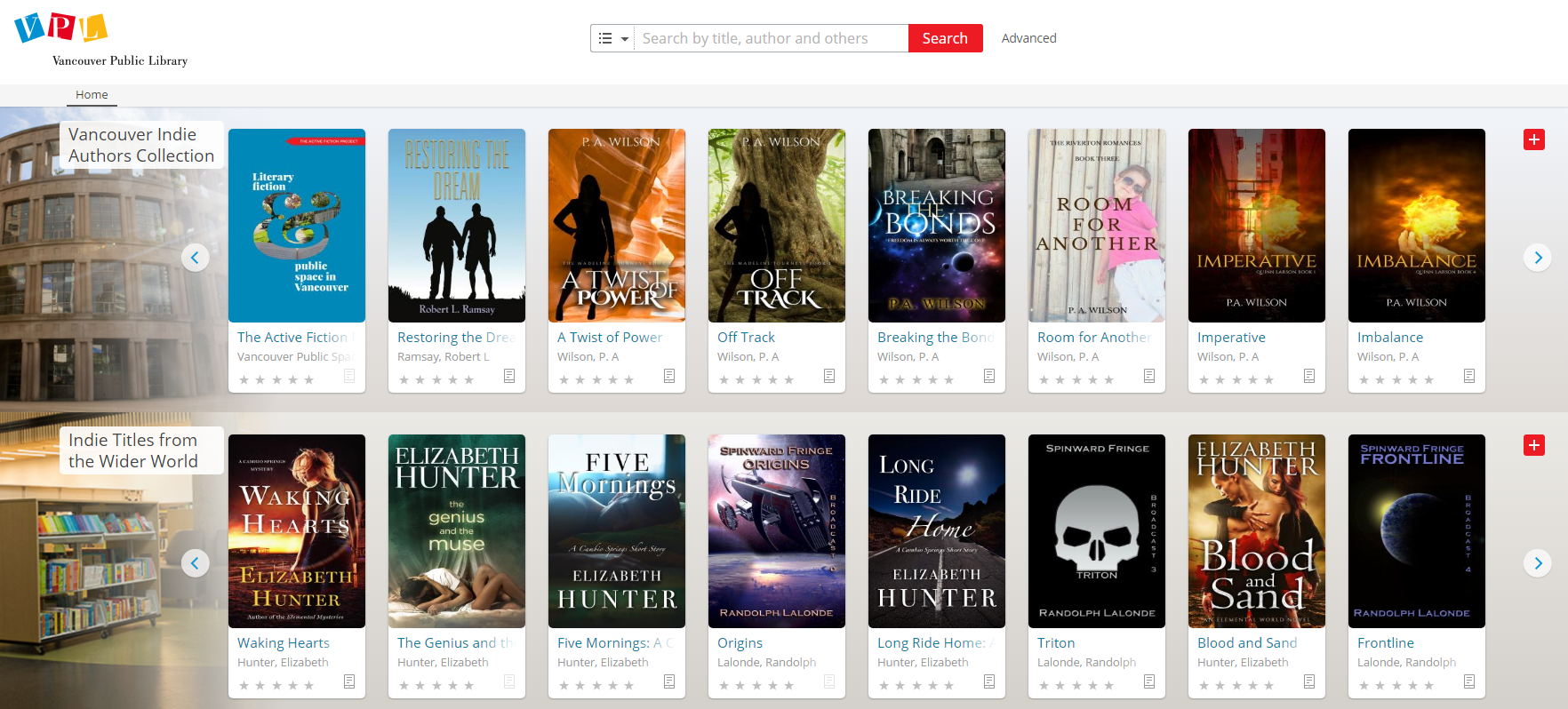1568x709 pixels.
Task: Open Frontline title link
Action: tap(1386, 643)
